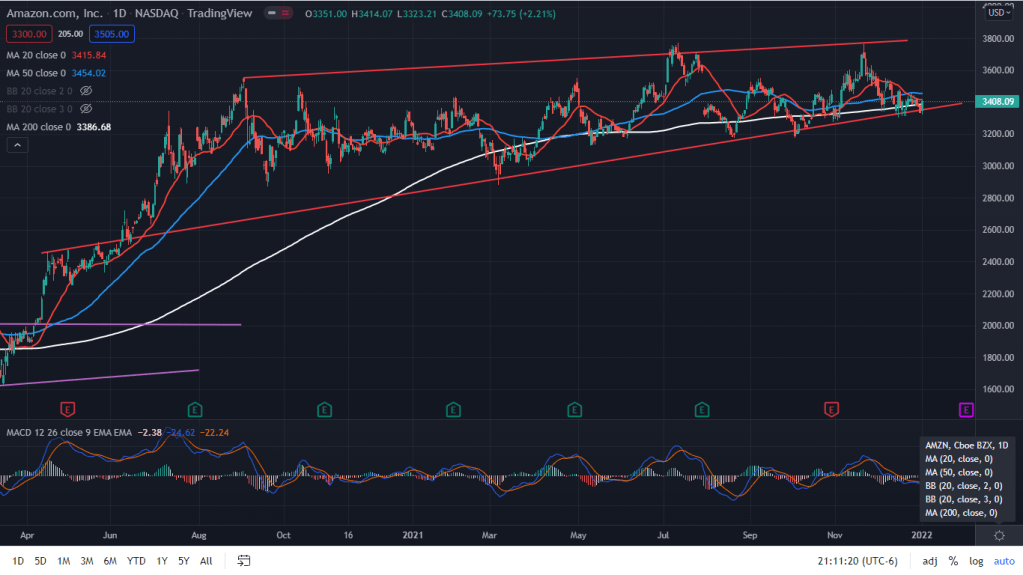1023x575 pixels.
Task: Toggle log scale mode
Action: (977, 561)
